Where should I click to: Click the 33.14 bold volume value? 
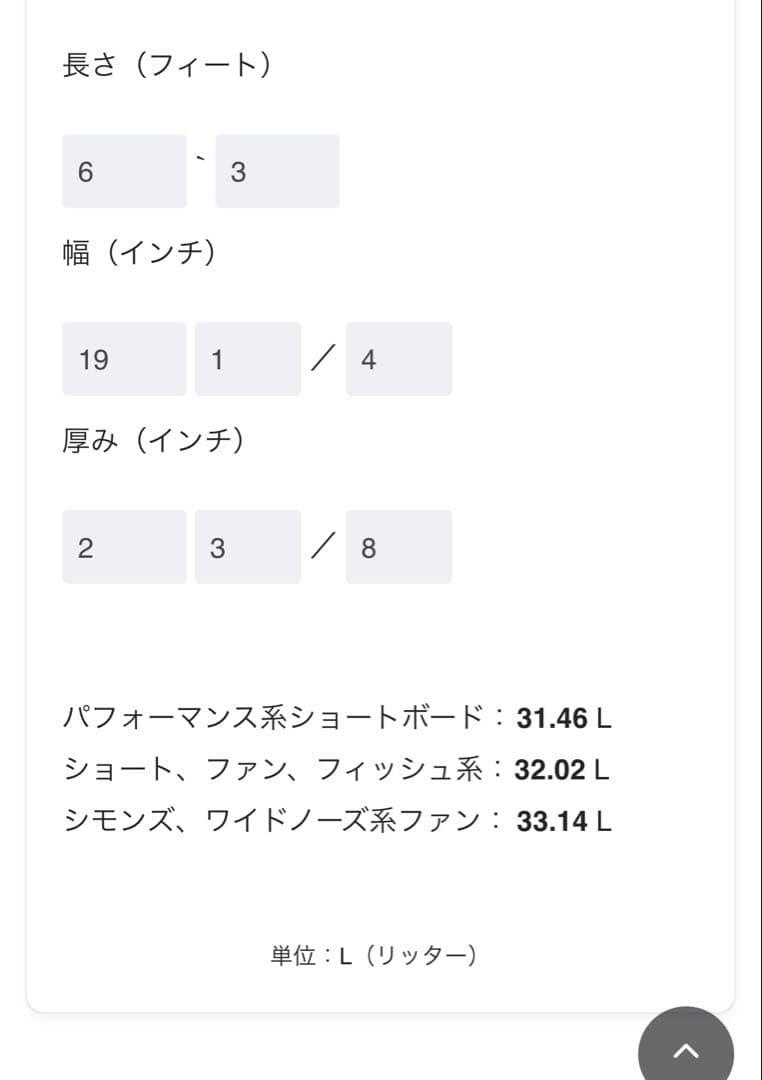click(x=552, y=822)
